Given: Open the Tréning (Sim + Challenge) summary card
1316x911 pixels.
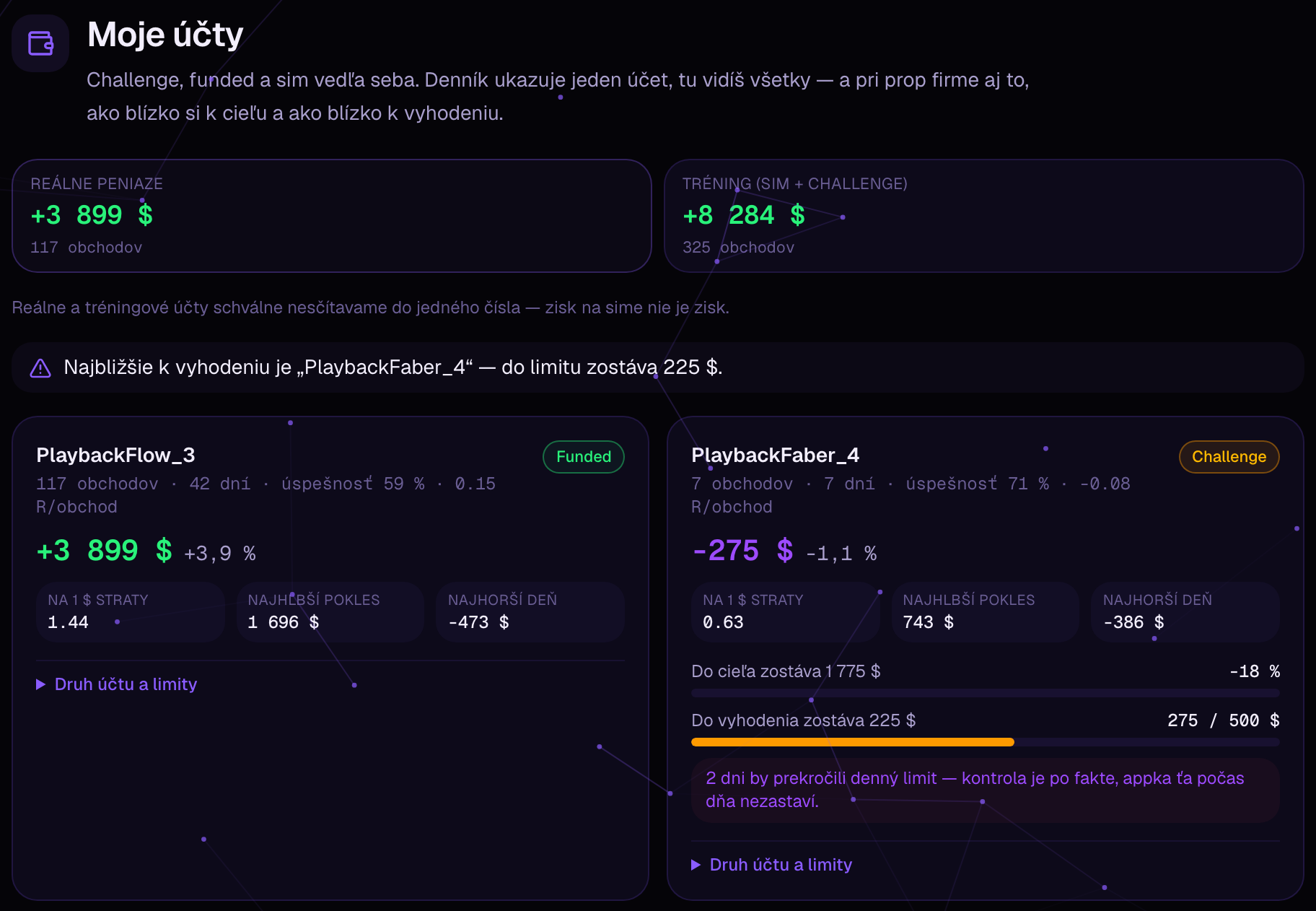Looking at the screenshot, I should [x=983, y=216].
